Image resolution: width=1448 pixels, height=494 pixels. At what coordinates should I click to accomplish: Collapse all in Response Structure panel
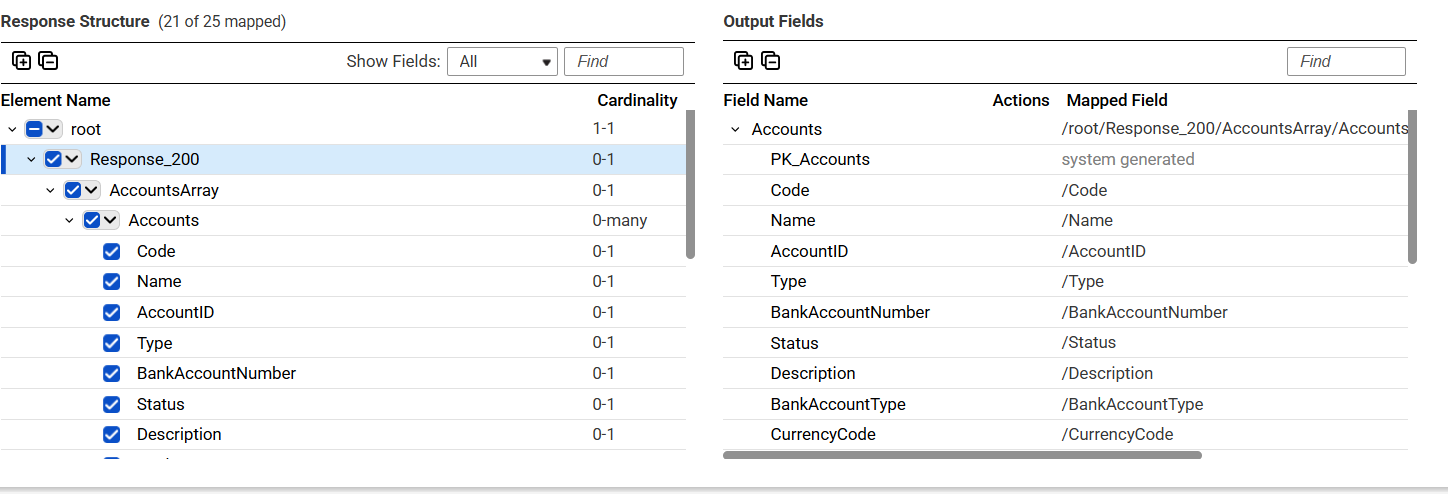coord(48,61)
